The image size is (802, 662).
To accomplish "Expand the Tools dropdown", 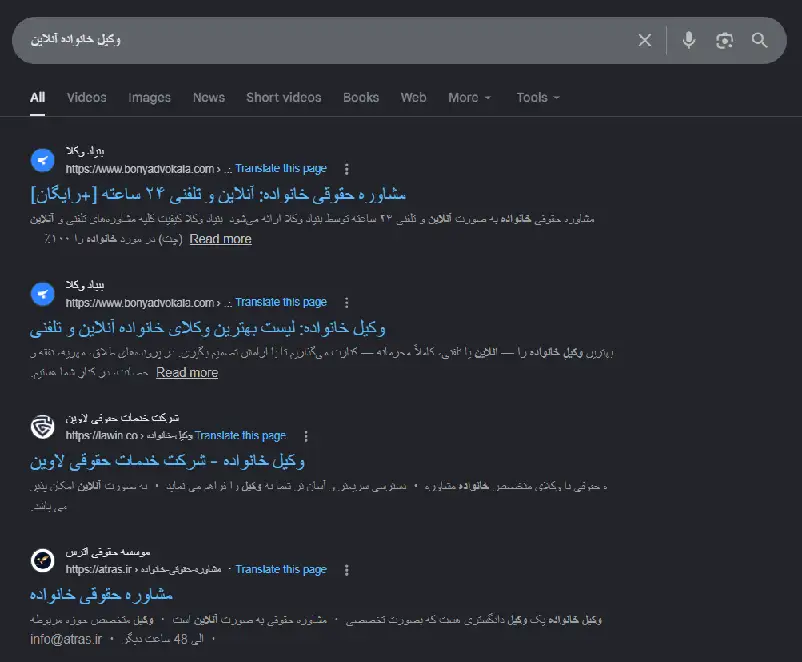I will coord(538,97).
